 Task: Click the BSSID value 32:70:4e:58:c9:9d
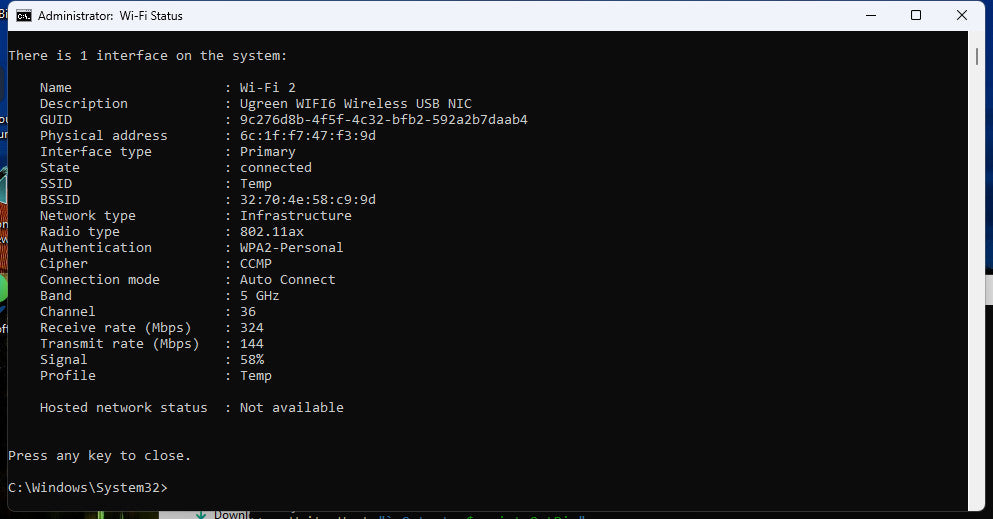[307, 200]
